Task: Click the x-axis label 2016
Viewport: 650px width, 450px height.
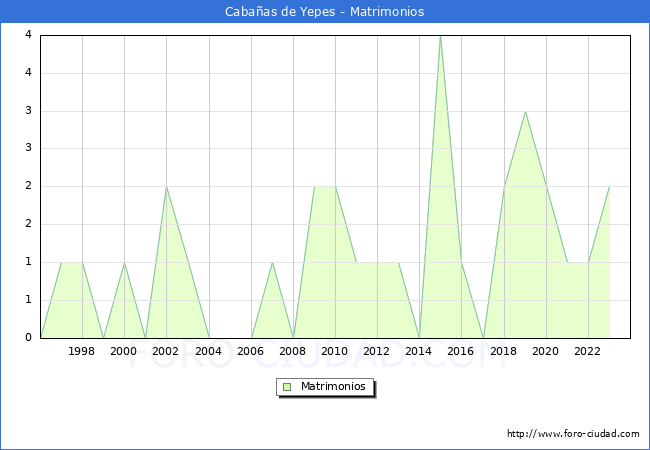Action: pyautogui.click(x=461, y=351)
